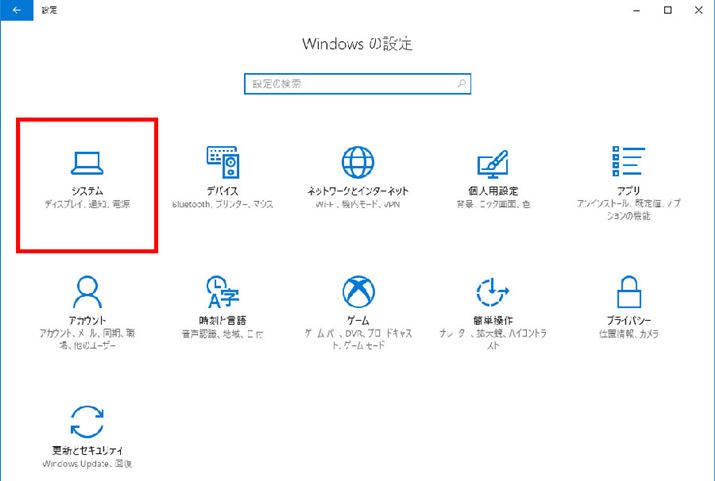
Task: Click the アカウント label text
Action: click(x=87, y=320)
